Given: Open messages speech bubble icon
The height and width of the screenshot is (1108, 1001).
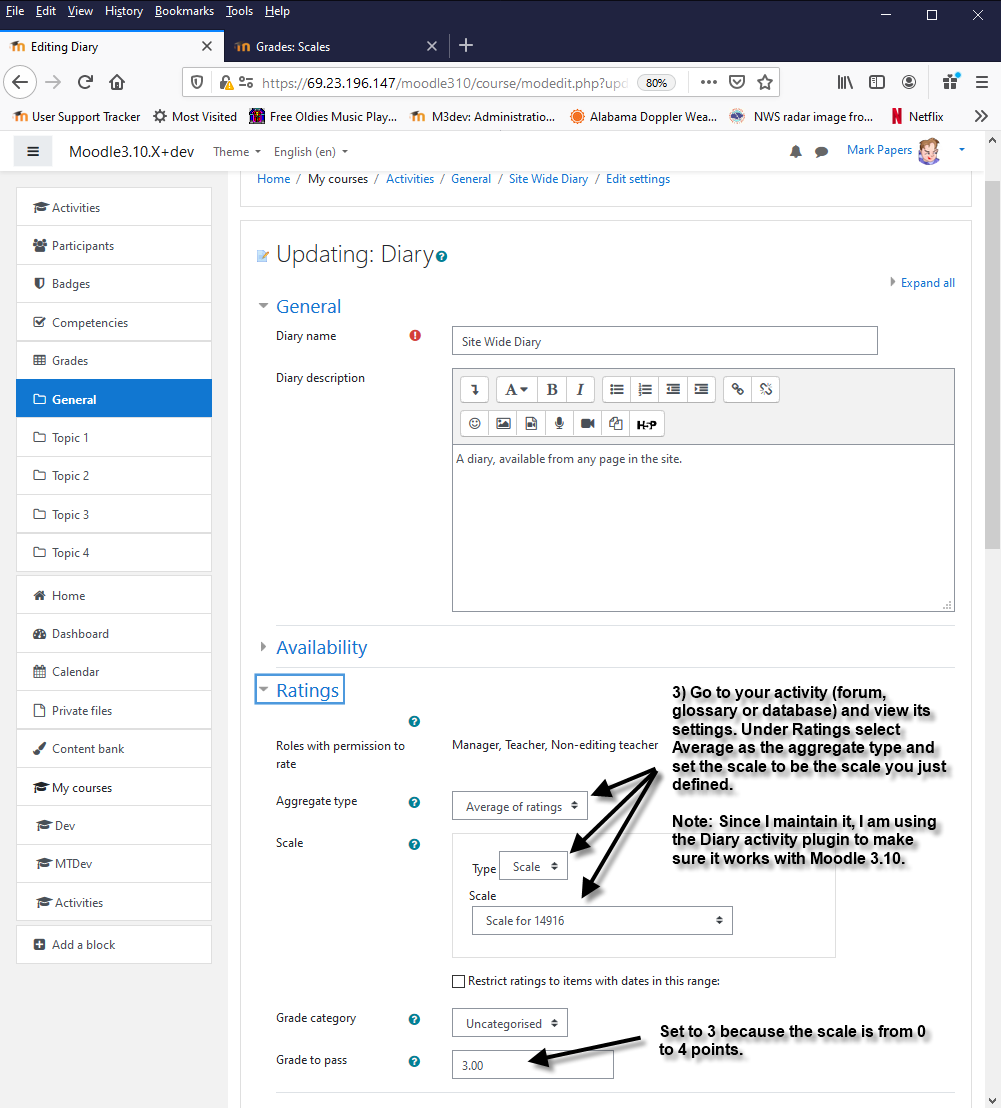Looking at the screenshot, I should 821,151.
